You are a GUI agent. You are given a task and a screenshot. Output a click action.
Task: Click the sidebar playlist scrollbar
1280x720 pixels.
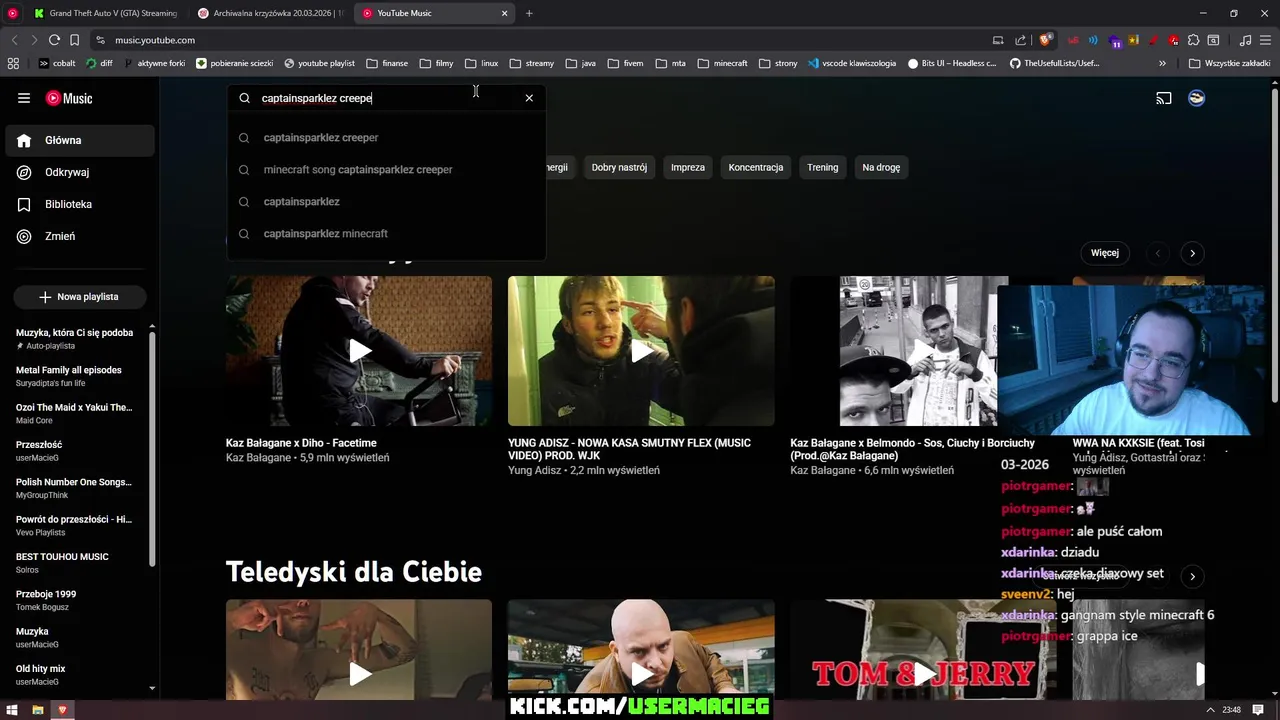pos(152,450)
